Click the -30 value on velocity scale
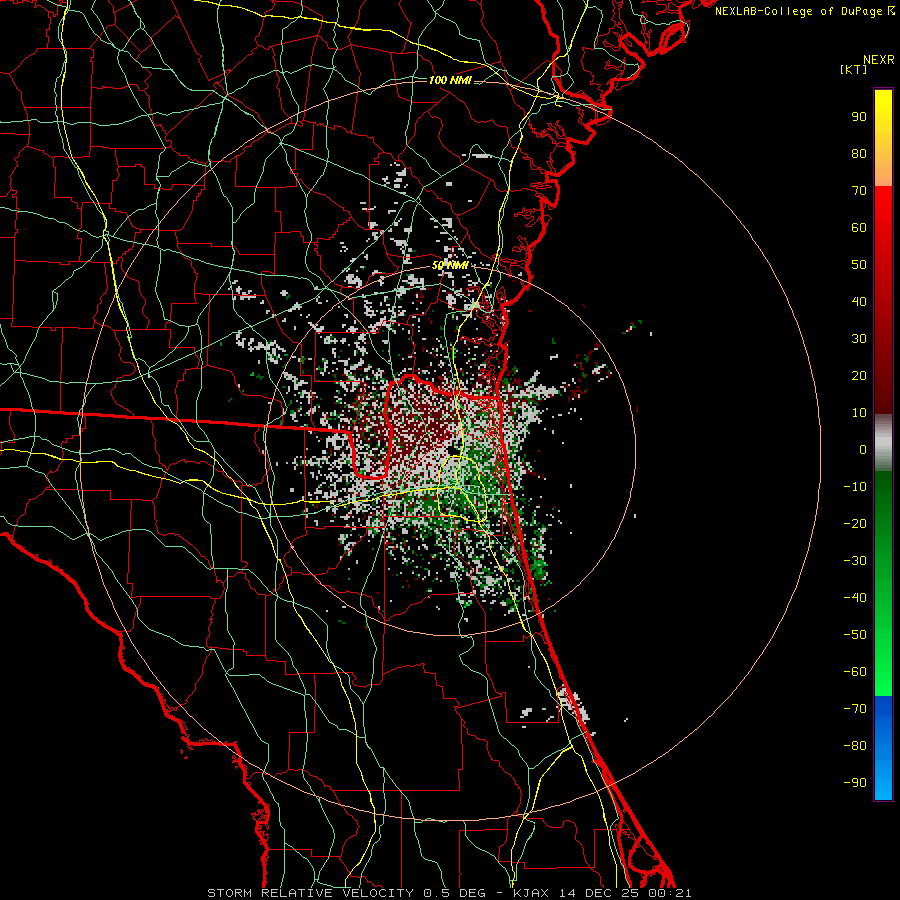The width and height of the screenshot is (900, 900). [855, 561]
